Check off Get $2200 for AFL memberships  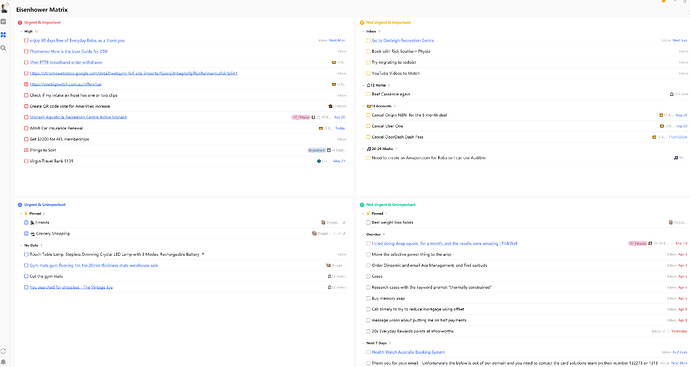[26, 139]
